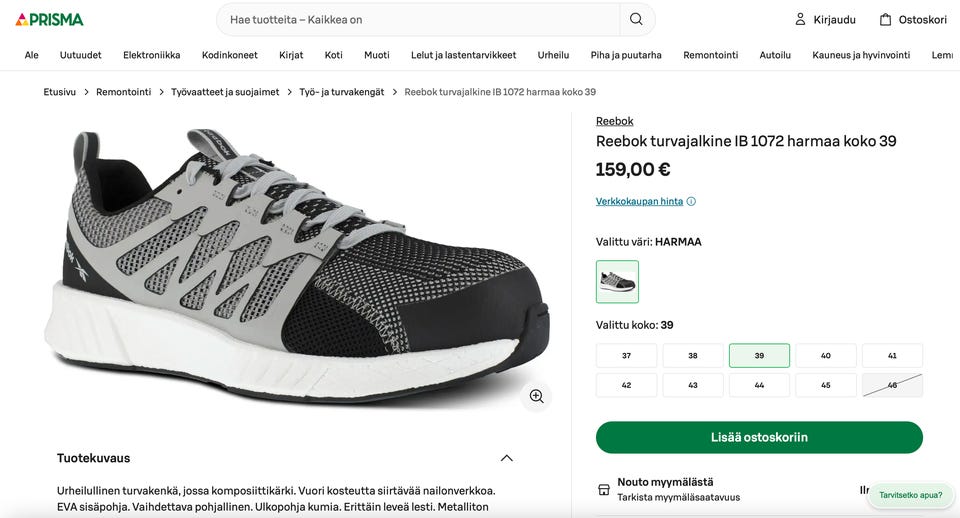Image resolution: width=960 pixels, height=518 pixels.
Task: Select shoe size 45
Action: click(825, 385)
